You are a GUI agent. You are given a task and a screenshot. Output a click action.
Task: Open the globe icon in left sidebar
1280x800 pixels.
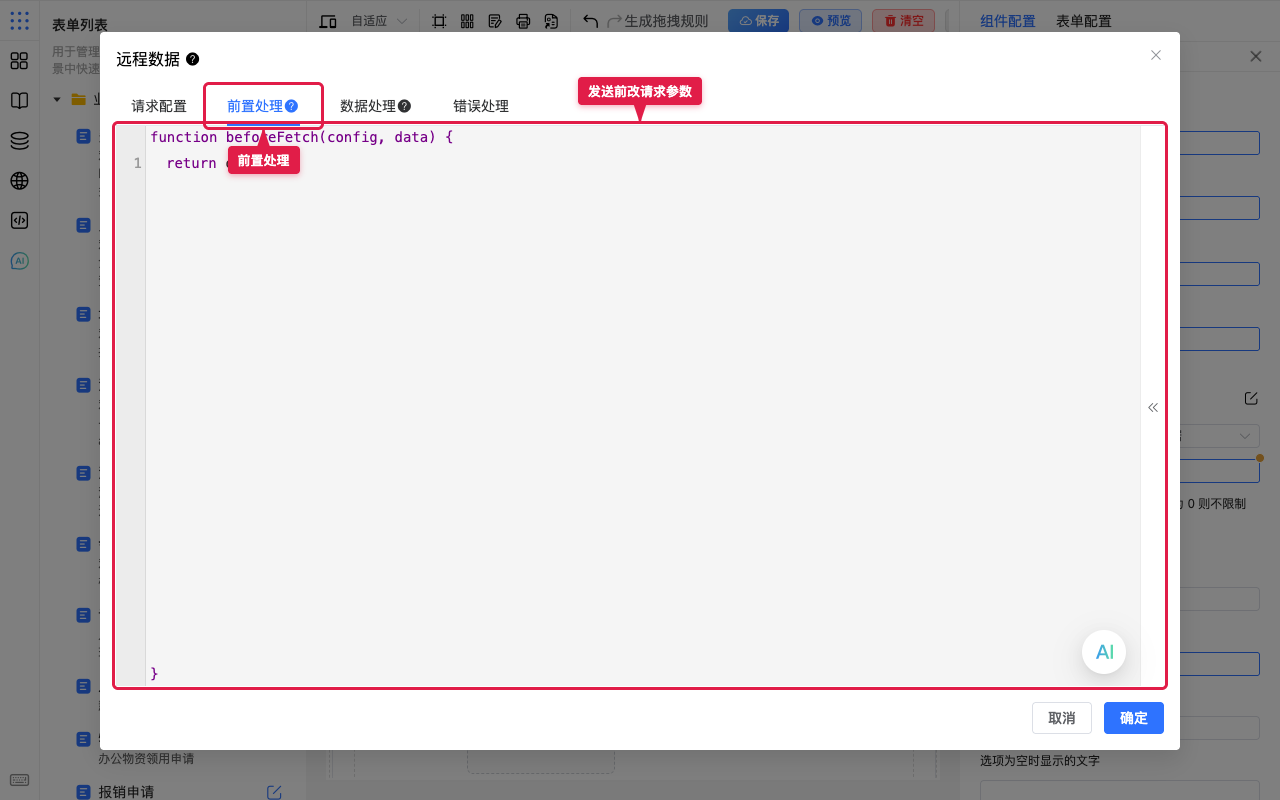[x=19, y=181]
